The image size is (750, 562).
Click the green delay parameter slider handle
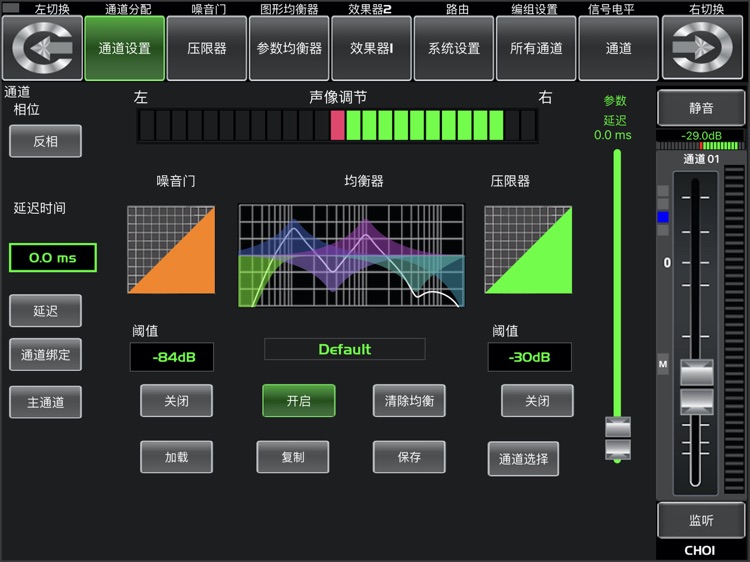coord(618,438)
